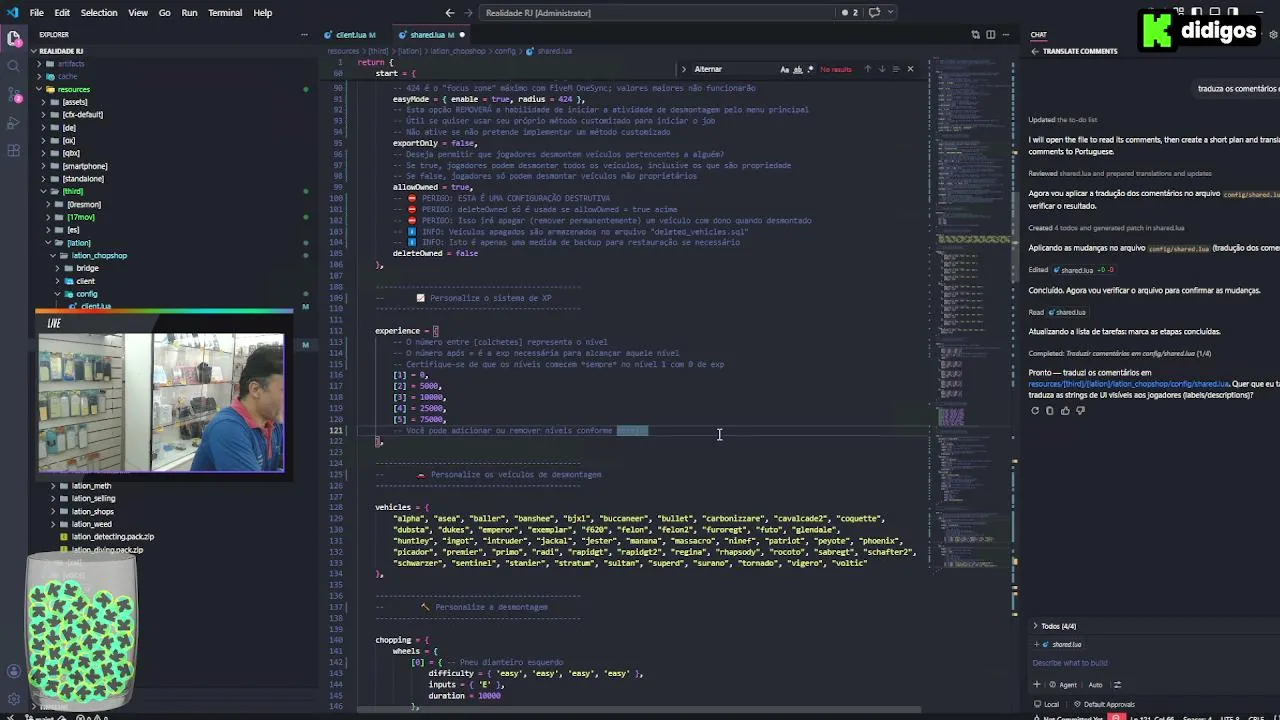Screen dimensions: 1280x720
Task: Open the Run and Debug view
Action: [x=14, y=122]
